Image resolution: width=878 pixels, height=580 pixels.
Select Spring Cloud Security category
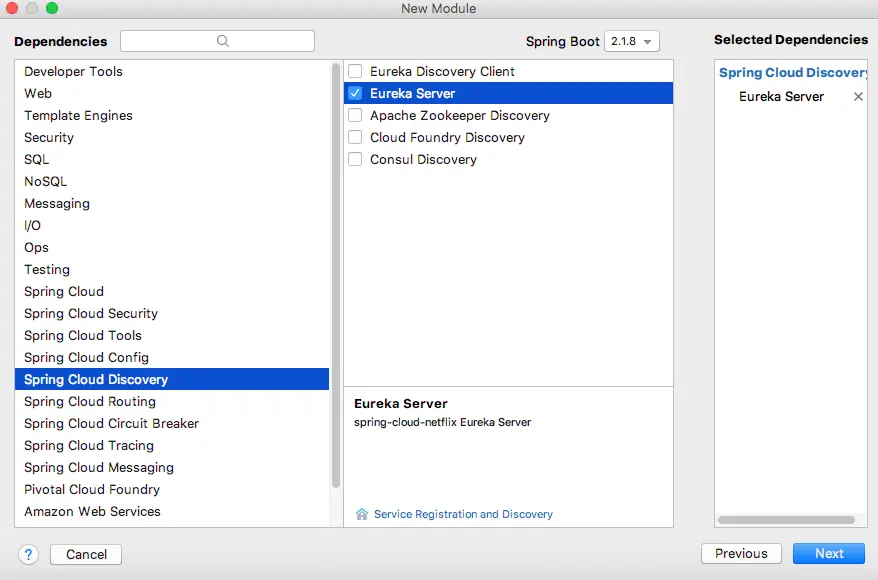pyautogui.click(x=172, y=314)
